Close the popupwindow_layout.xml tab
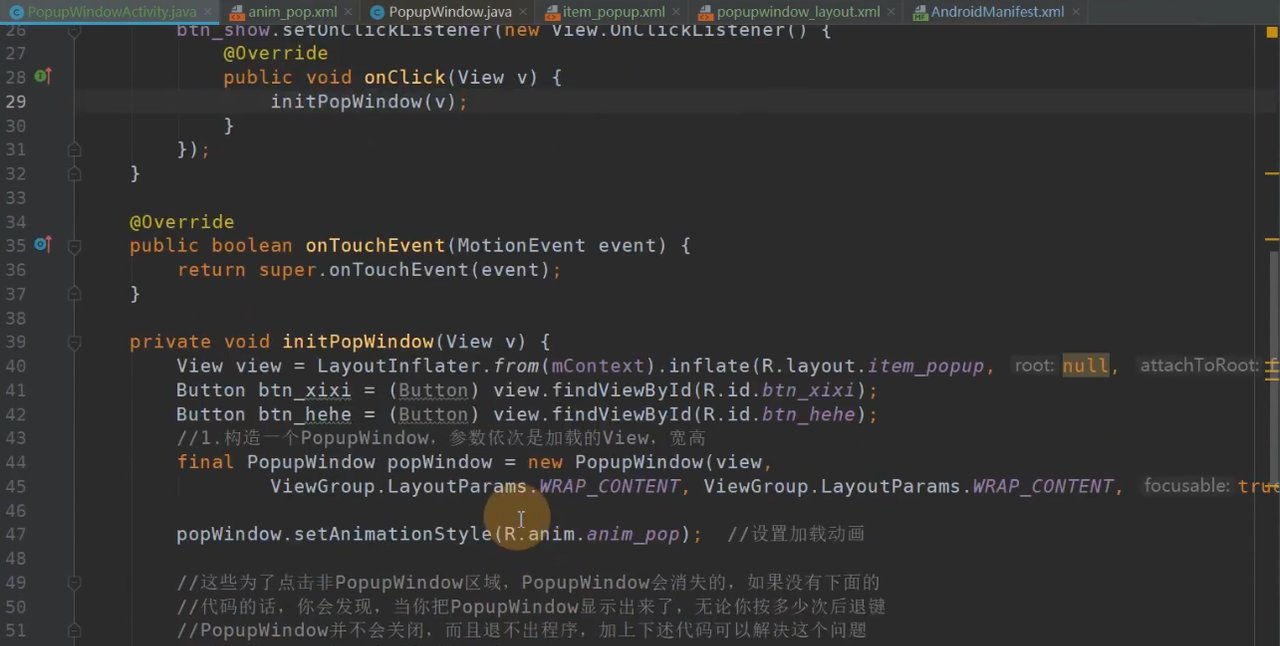The image size is (1280, 646). [x=891, y=12]
